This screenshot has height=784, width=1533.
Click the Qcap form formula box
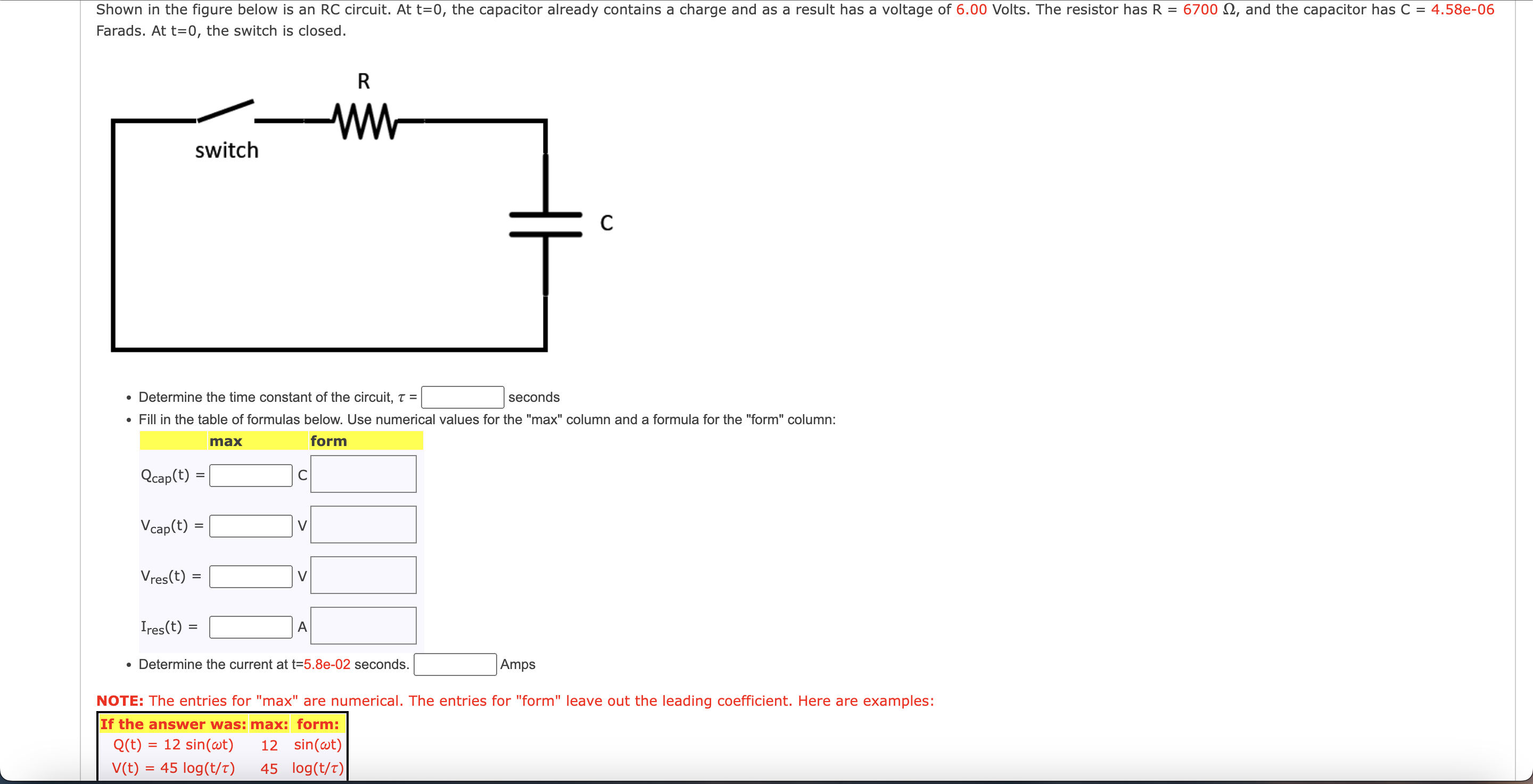[x=363, y=474]
